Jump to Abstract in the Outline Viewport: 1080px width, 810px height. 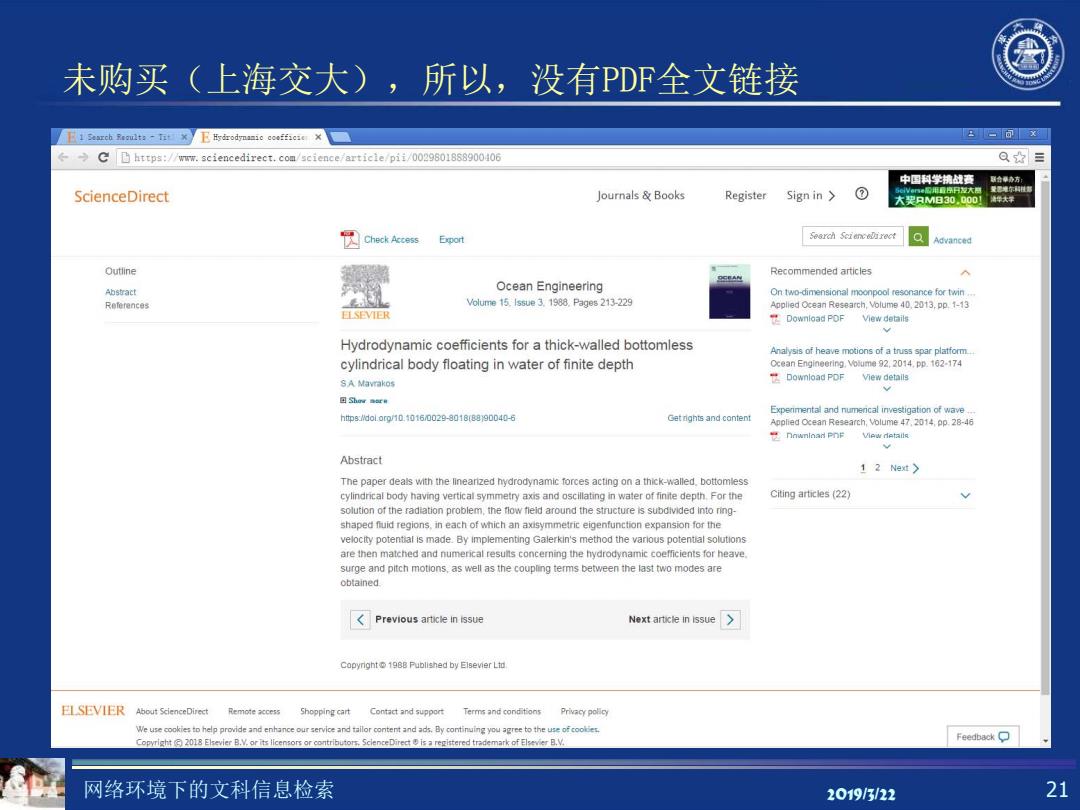(121, 292)
